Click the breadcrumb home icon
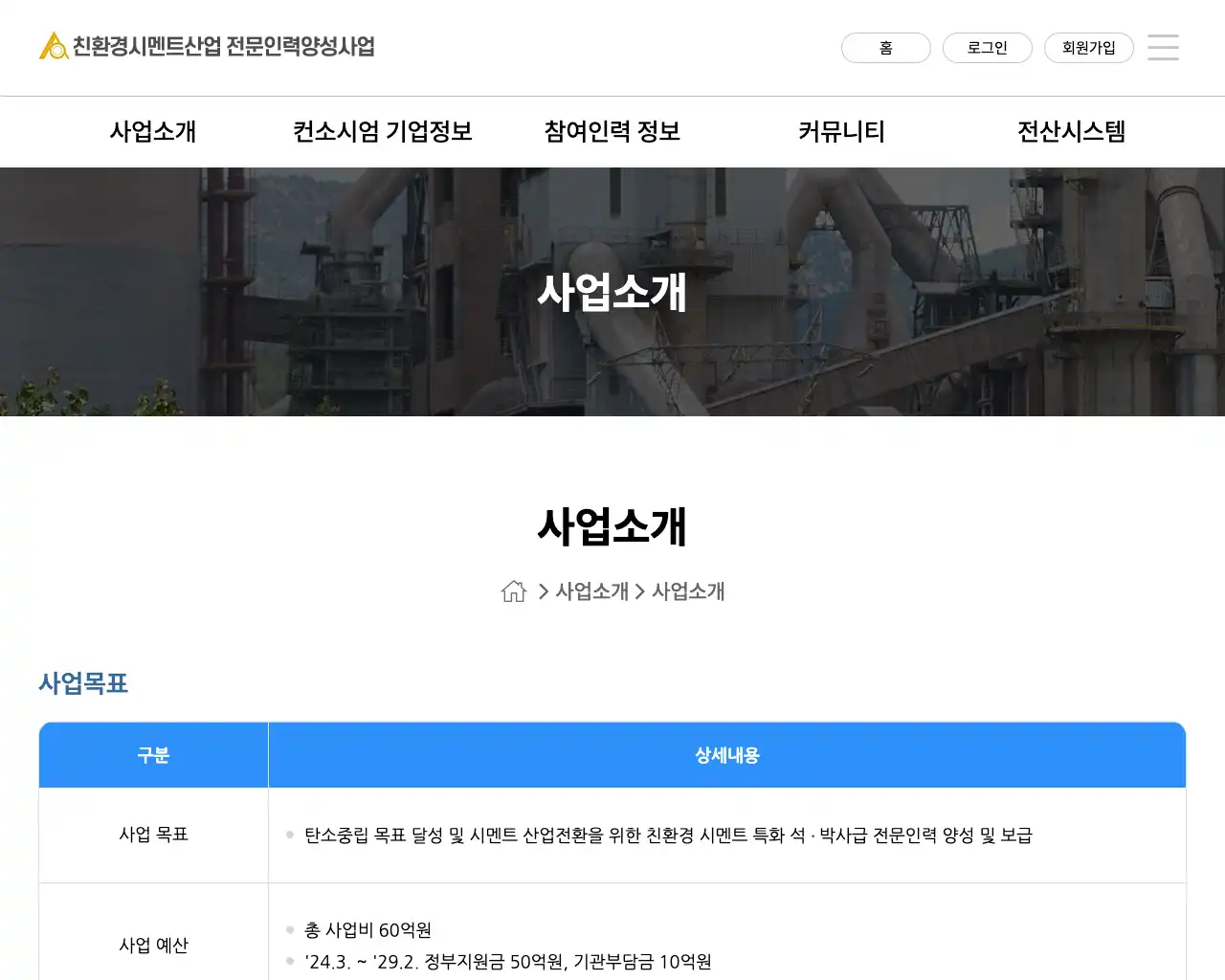 click(x=514, y=591)
